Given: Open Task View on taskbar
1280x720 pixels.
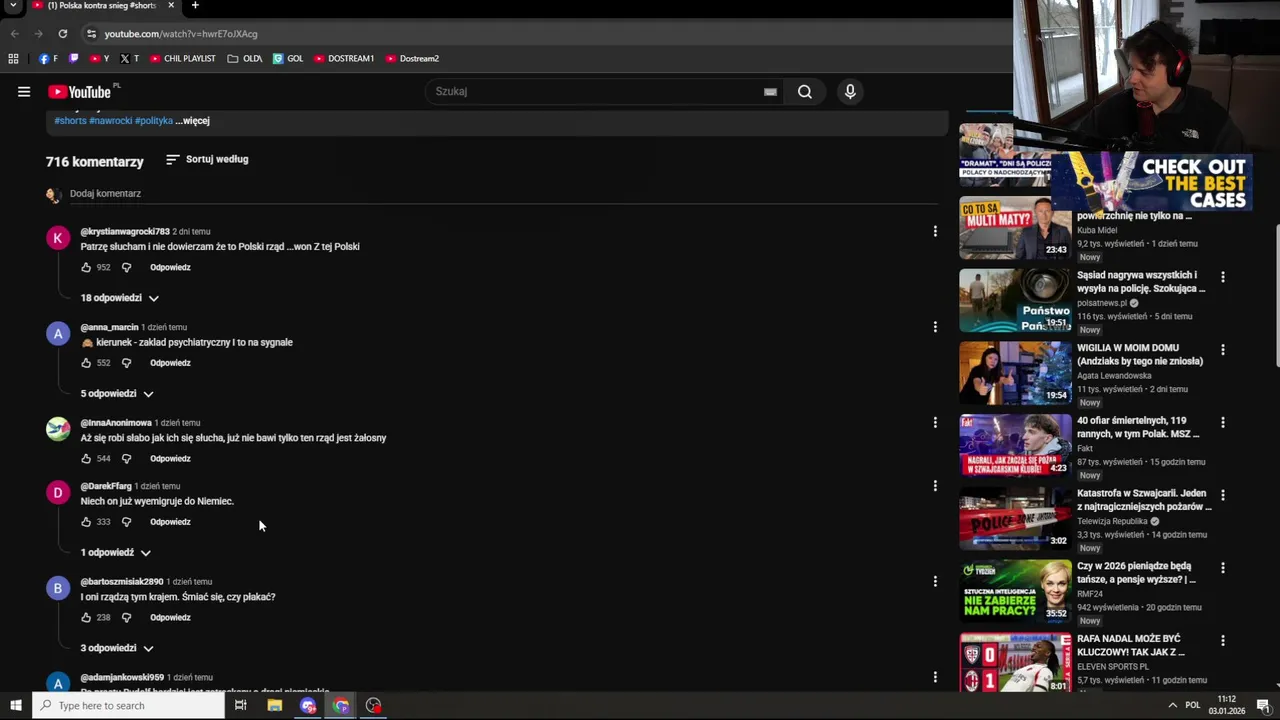Looking at the screenshot, I should tap(240, 706).
